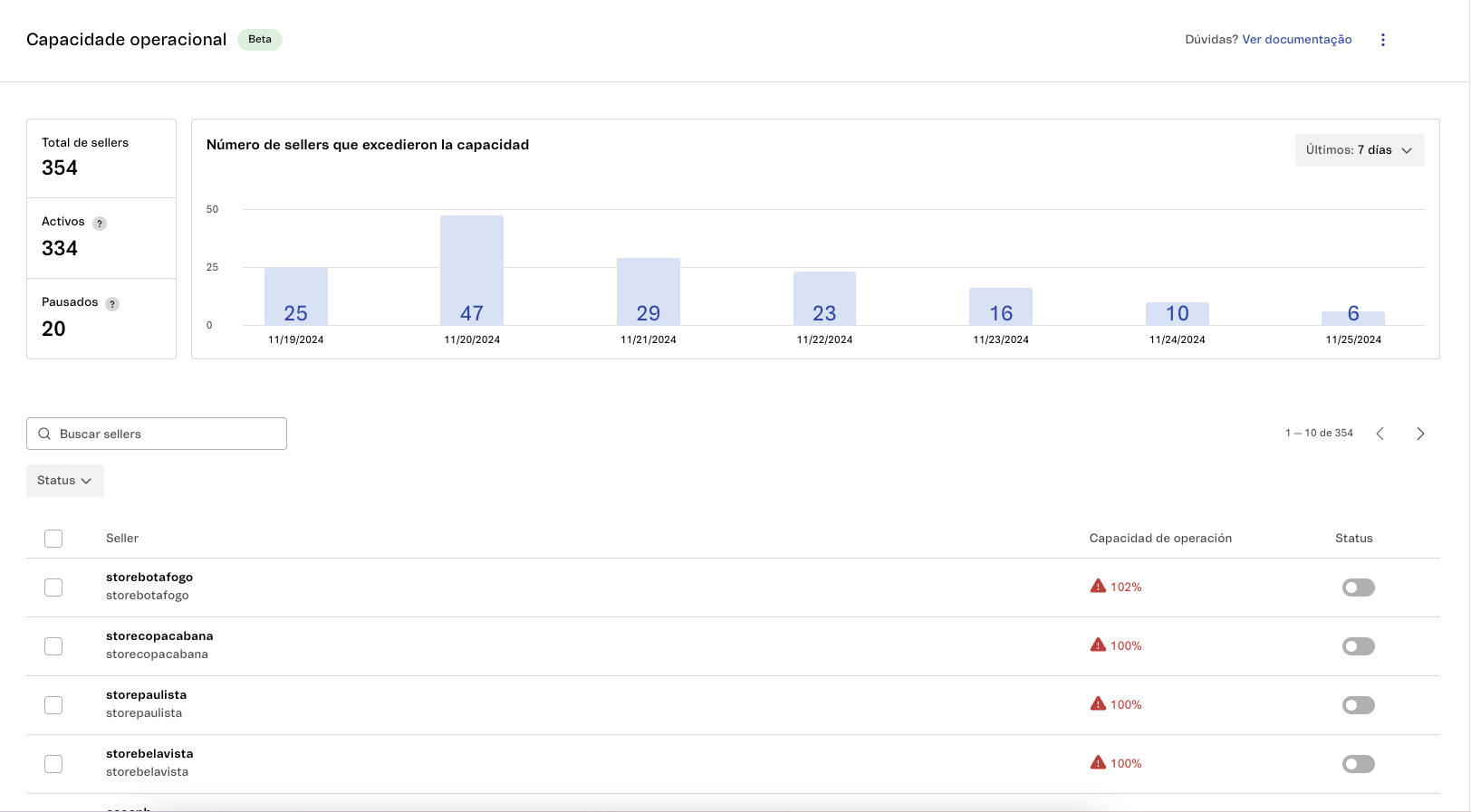Click the help icon next to Pausados
The width and height of the screenshot is (1471, 812).
[x=112, y=304]
